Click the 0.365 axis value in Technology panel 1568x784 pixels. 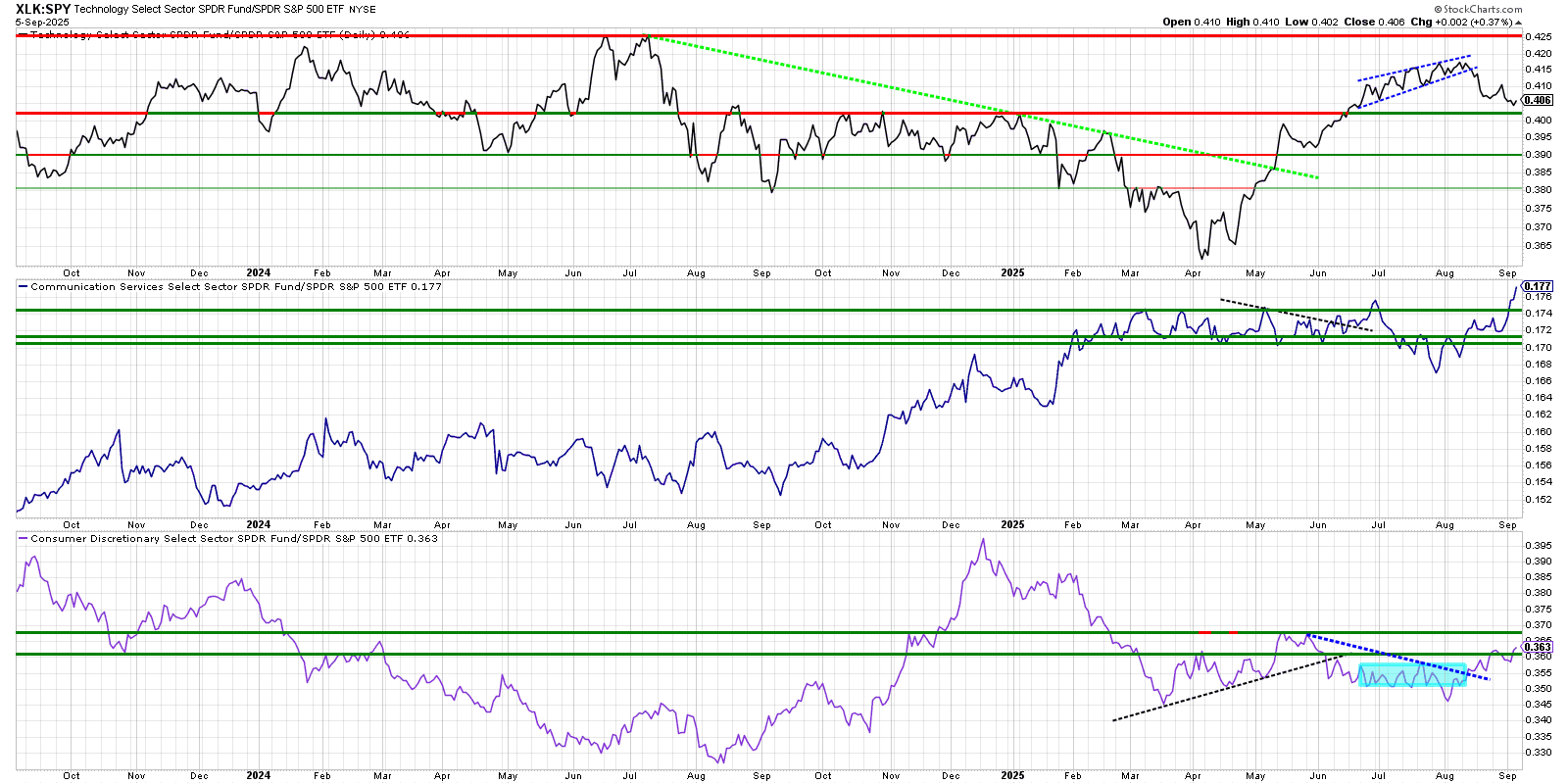click(1538, 246)
